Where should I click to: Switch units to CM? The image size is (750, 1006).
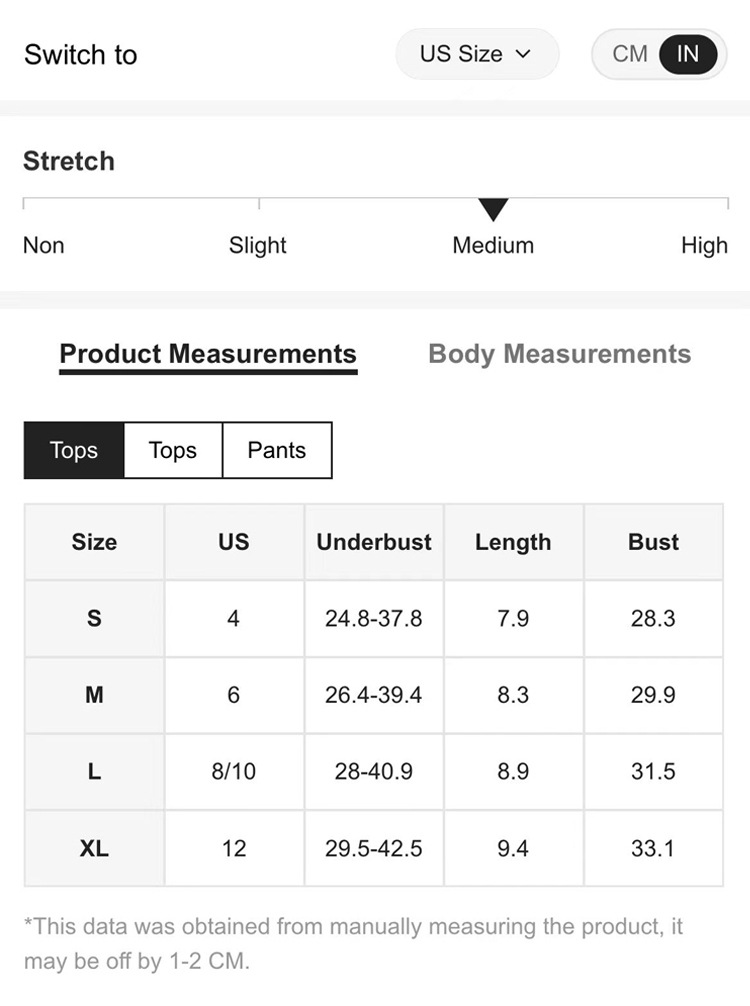pos(630,54)
